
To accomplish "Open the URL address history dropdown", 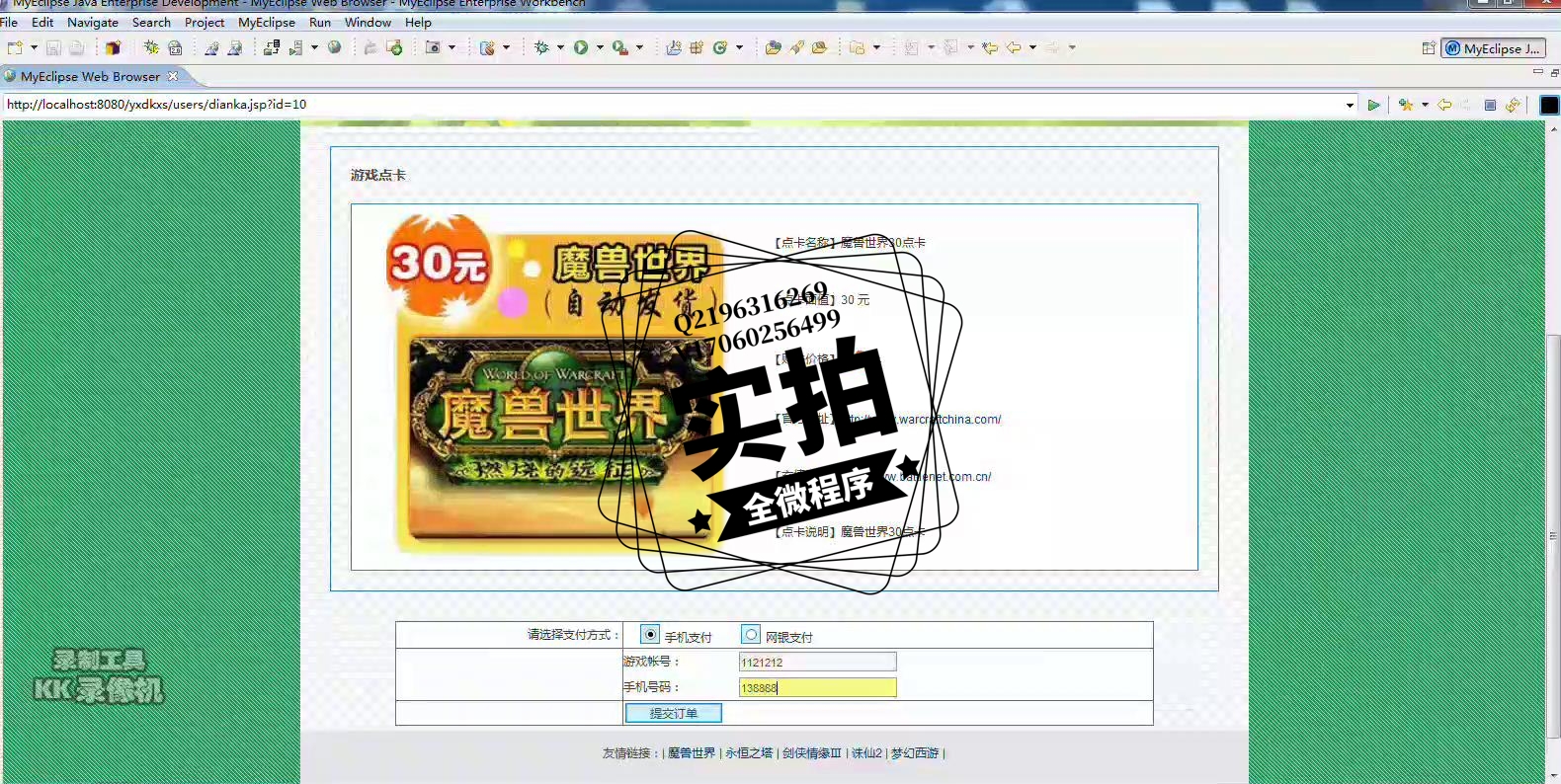I will [1350, 105].
